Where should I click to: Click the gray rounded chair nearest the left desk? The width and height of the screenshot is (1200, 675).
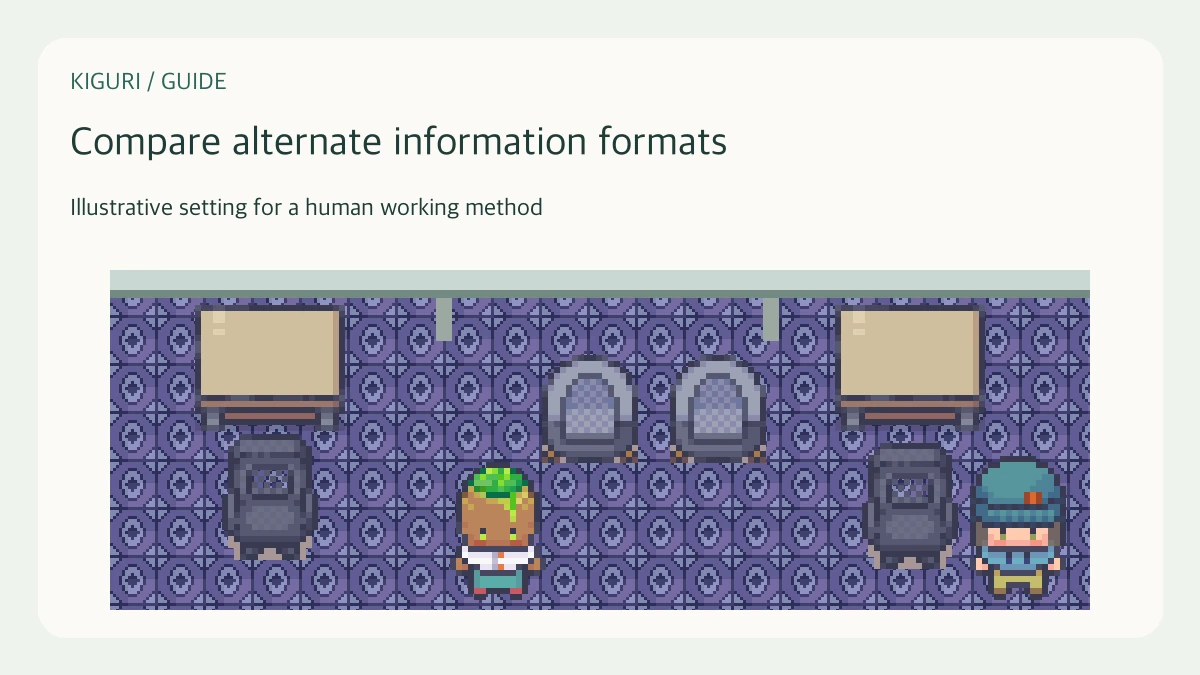click(591, 410)
